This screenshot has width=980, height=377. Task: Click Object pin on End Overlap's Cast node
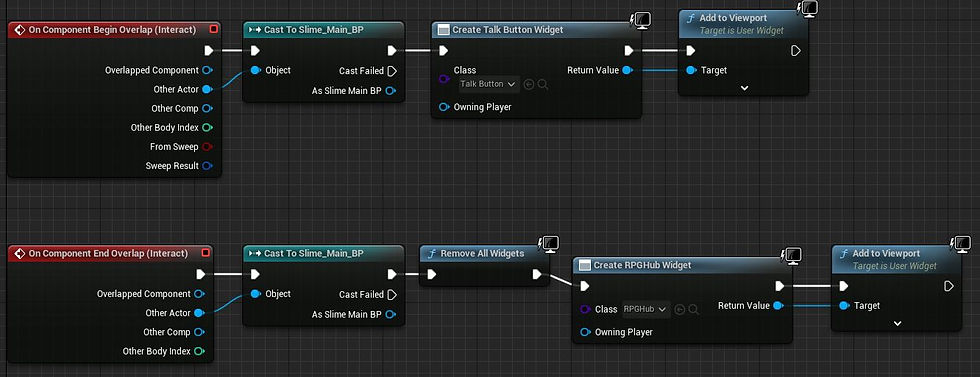[256, 294]
